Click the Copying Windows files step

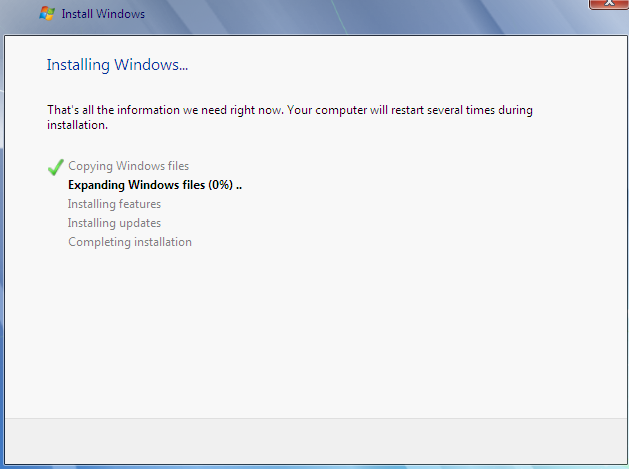(x=128, y=166)
